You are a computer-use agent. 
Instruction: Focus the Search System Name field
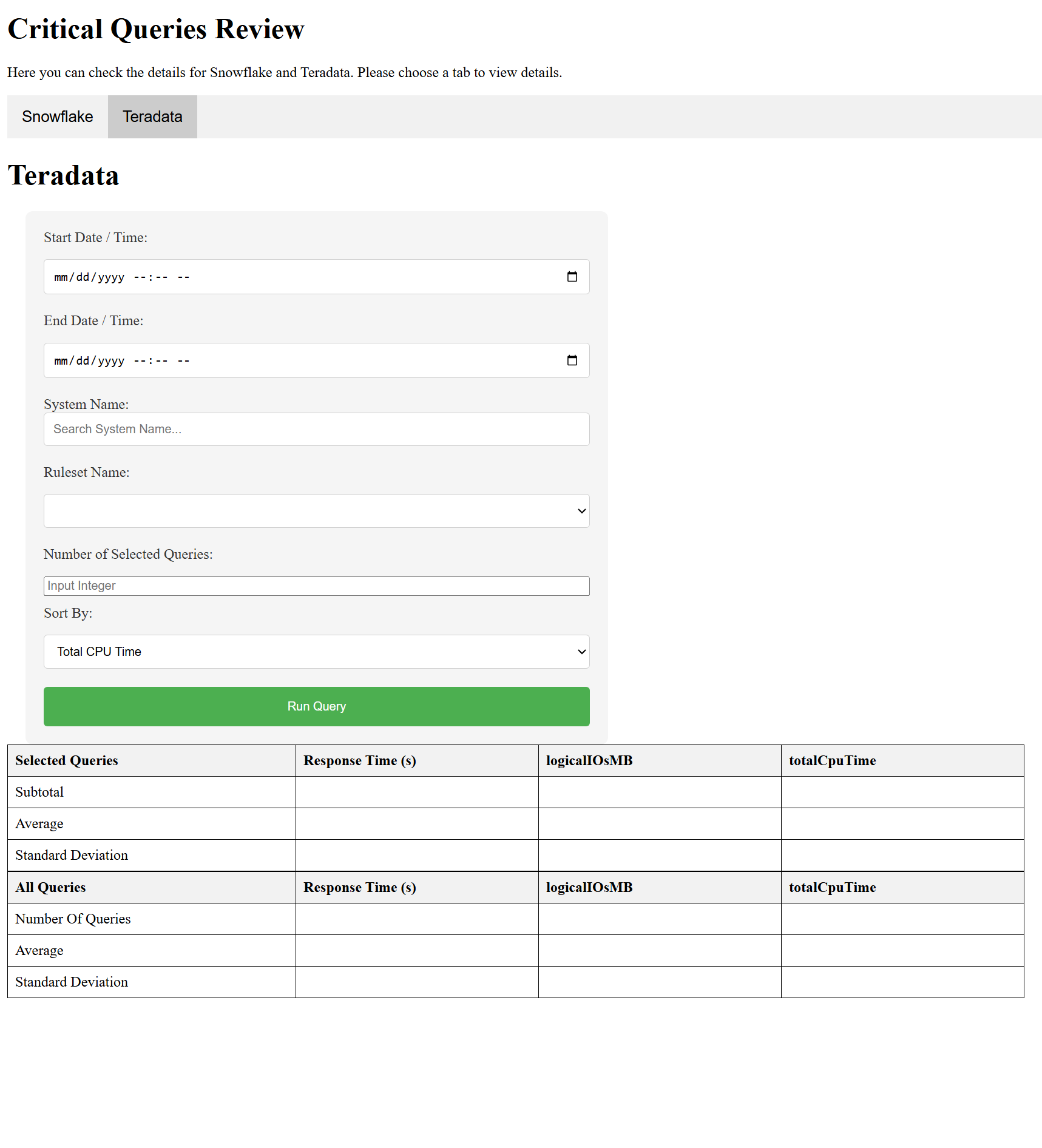pos(316,429)
